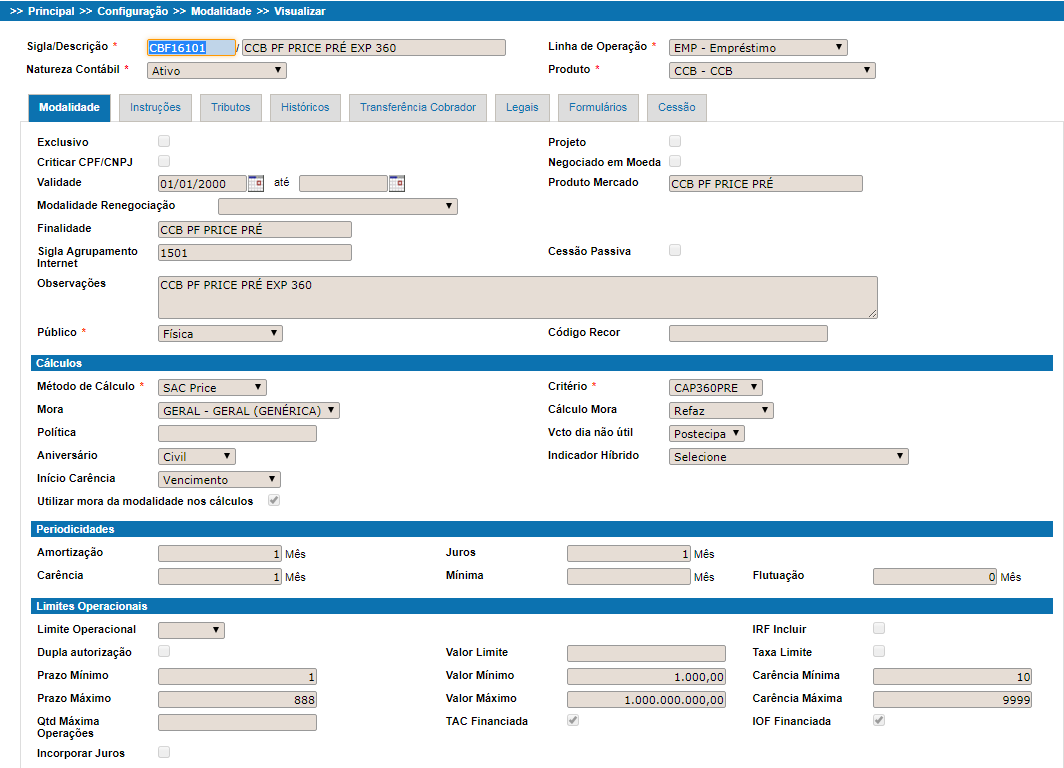The image size is (1064, 768).
Task: Switch to the Instruções tab
Action: (x=155, y=108)
